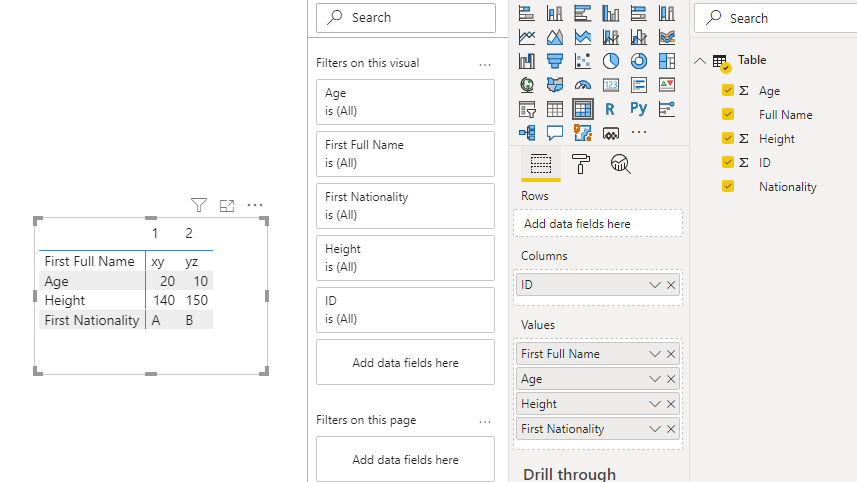Select the Map globe visualization

point(527,85)
